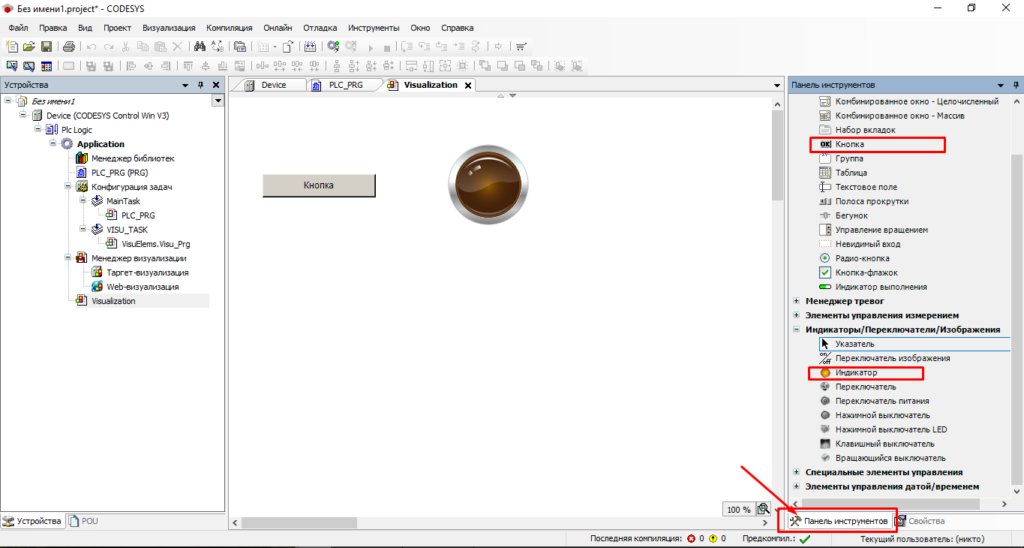The width and height of the screenshot is (1024, 548).
Task: Select the Таблица element in the toolbox
Action: pyautogui.click(x=852, y=173)
